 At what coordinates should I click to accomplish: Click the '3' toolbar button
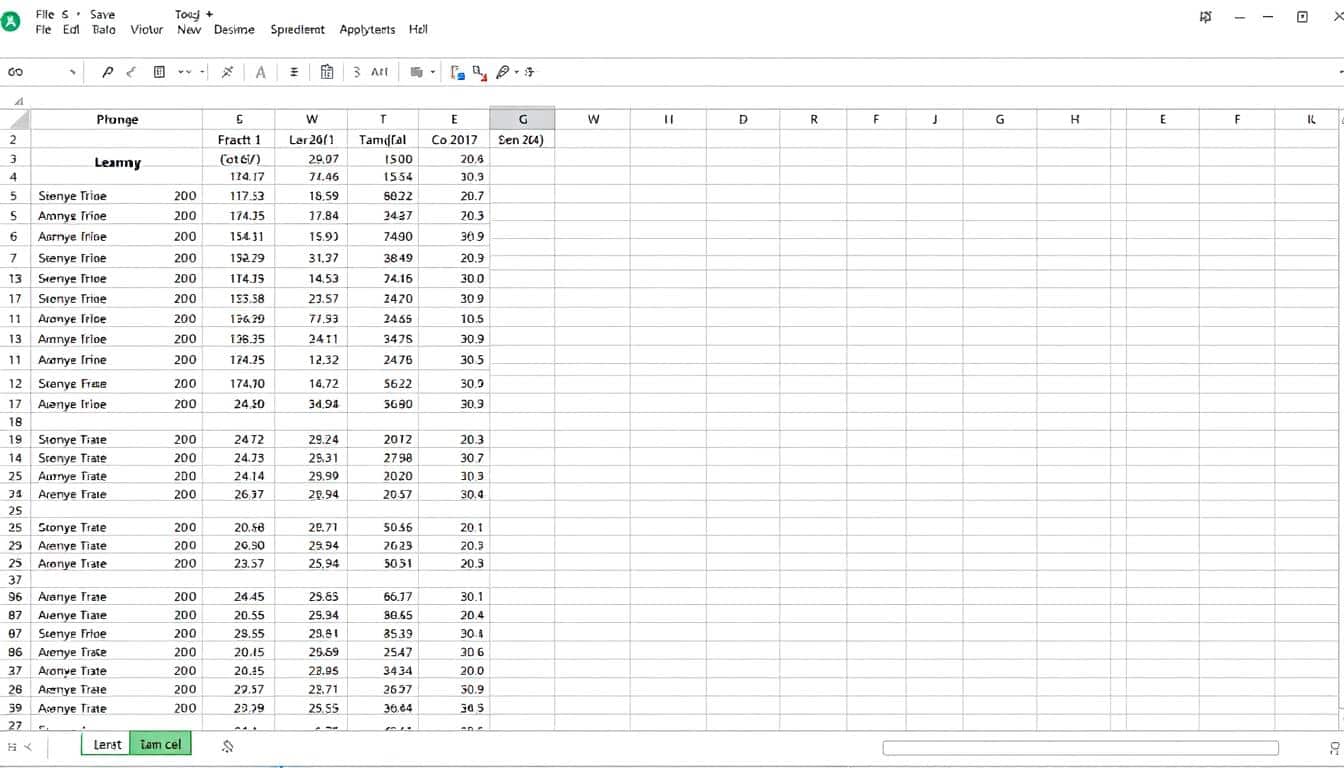pyautogui.click(x=357, y=72)
